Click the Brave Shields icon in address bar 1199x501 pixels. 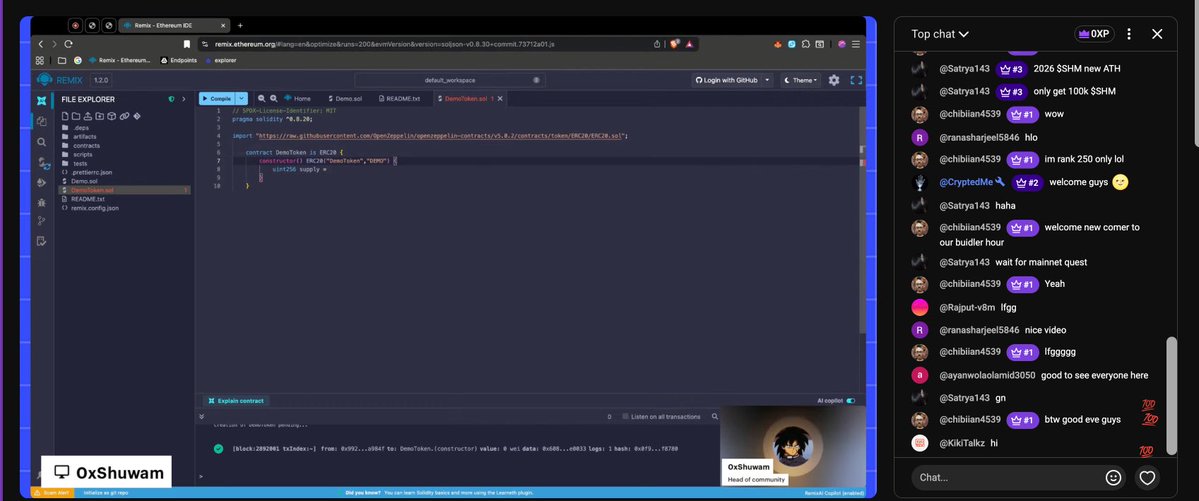pos(674,44)
